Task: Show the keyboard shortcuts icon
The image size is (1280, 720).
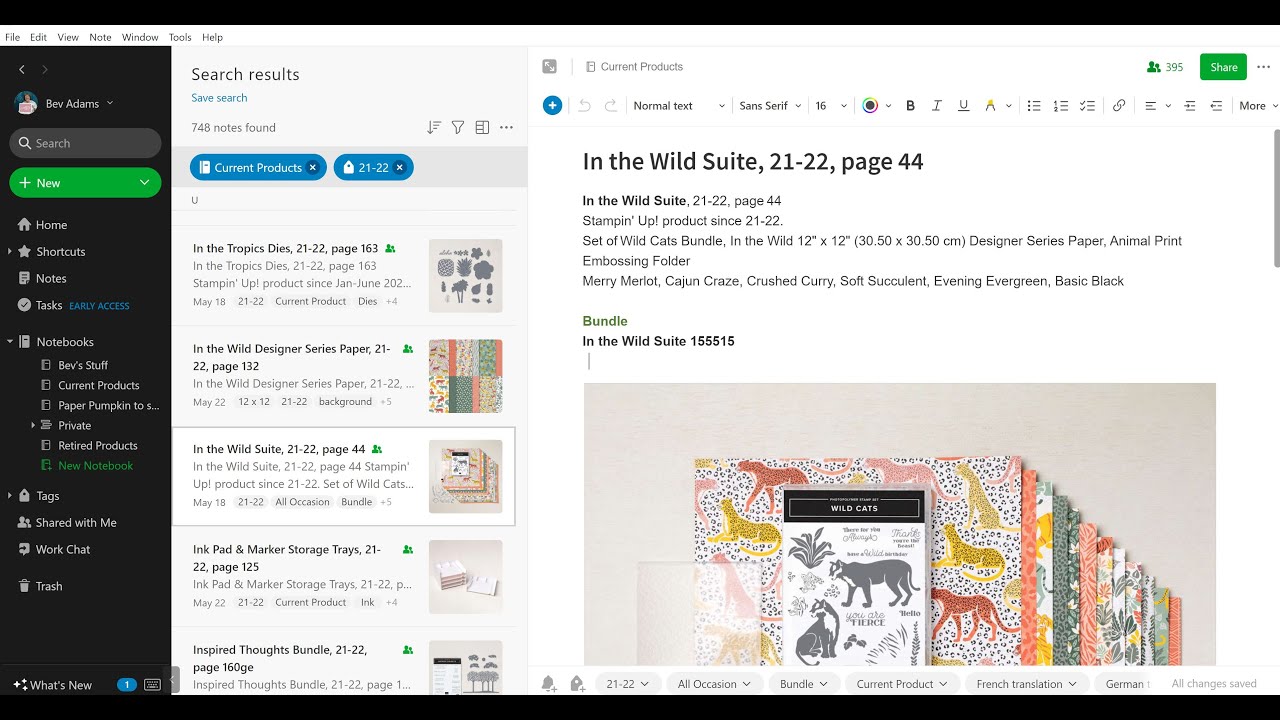Action: click(153, 685)
